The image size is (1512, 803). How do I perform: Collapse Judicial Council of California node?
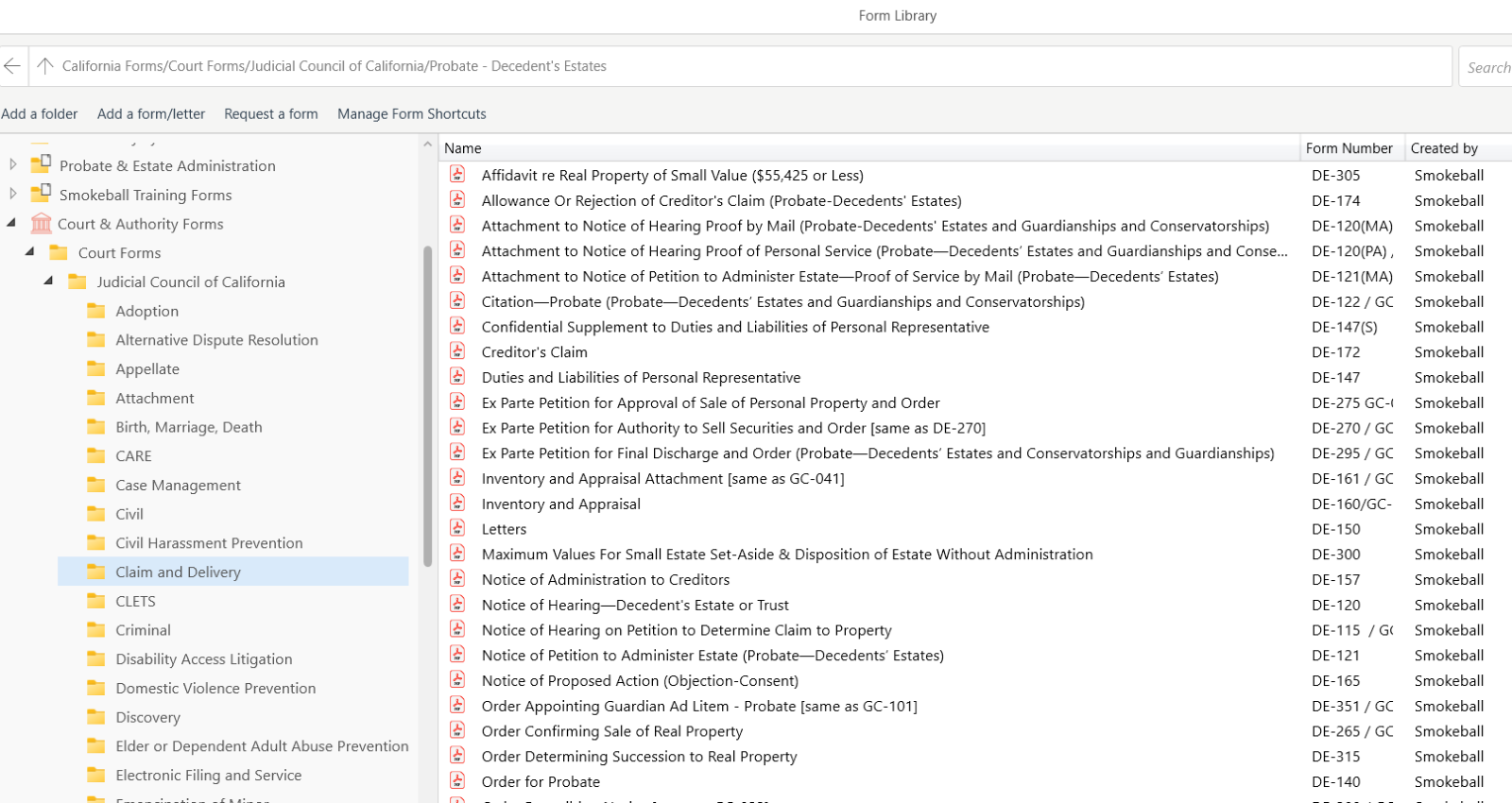pos(48,282)
